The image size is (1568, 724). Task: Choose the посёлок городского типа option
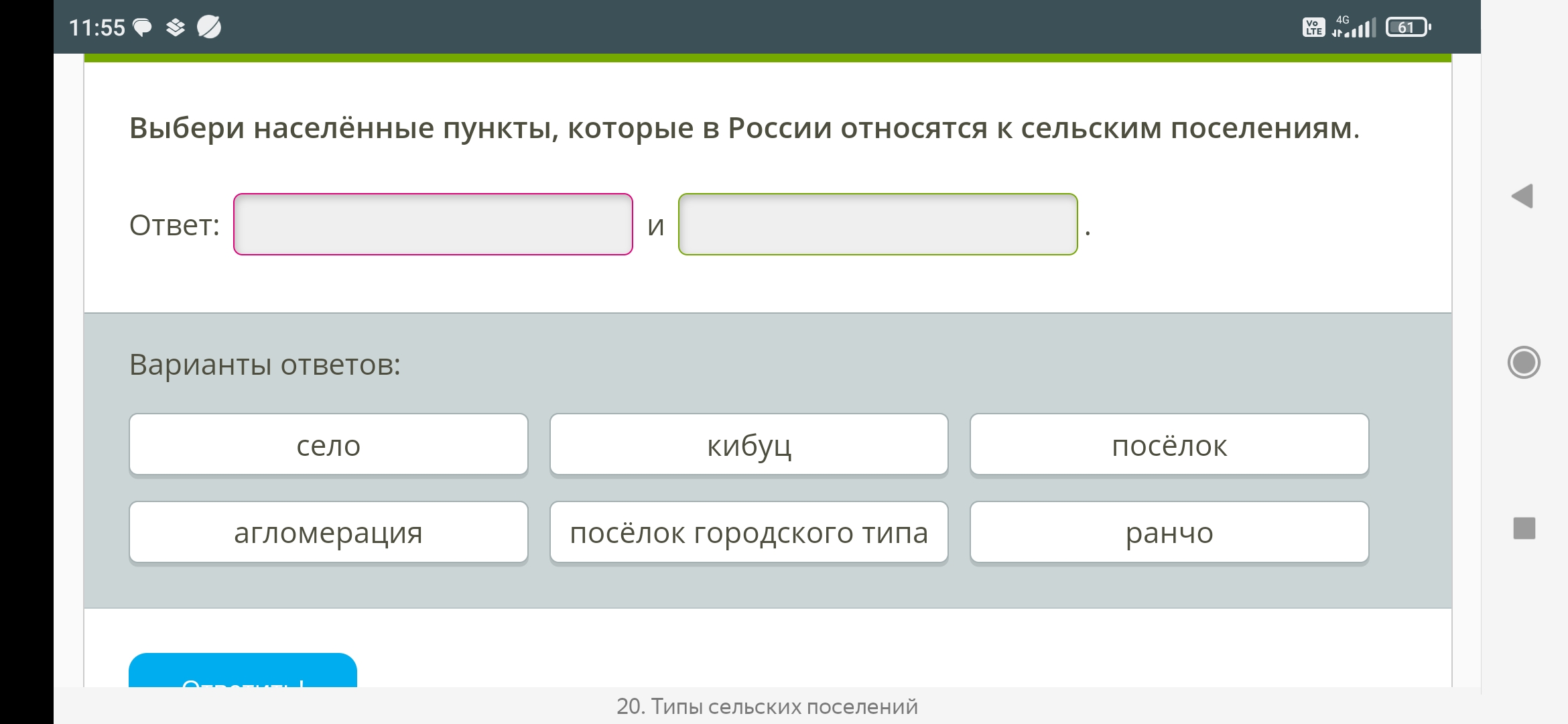coord(749,532)
